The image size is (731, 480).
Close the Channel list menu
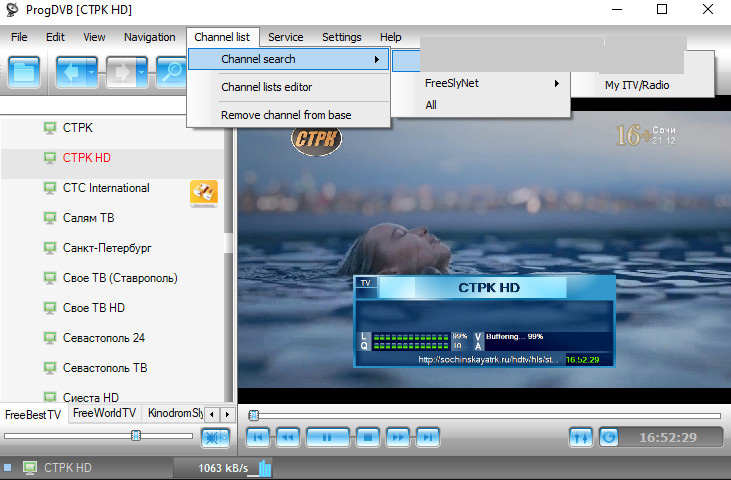point(222,37)
